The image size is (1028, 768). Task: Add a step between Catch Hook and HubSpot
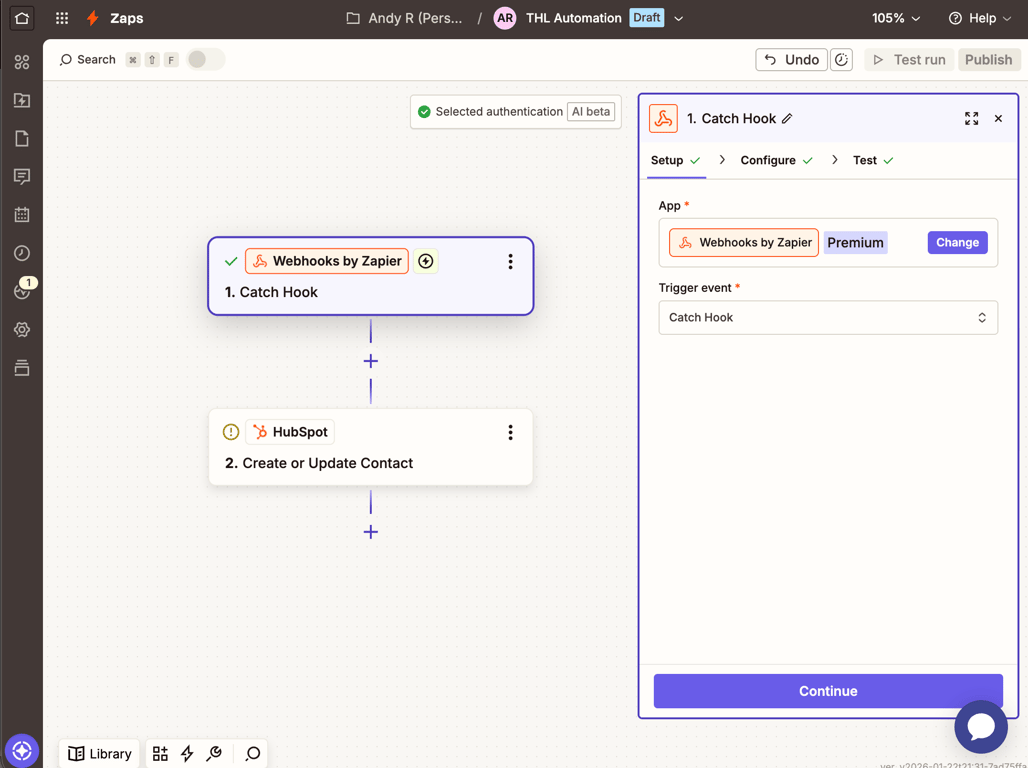pyautogui.click(x=371, y=361)
